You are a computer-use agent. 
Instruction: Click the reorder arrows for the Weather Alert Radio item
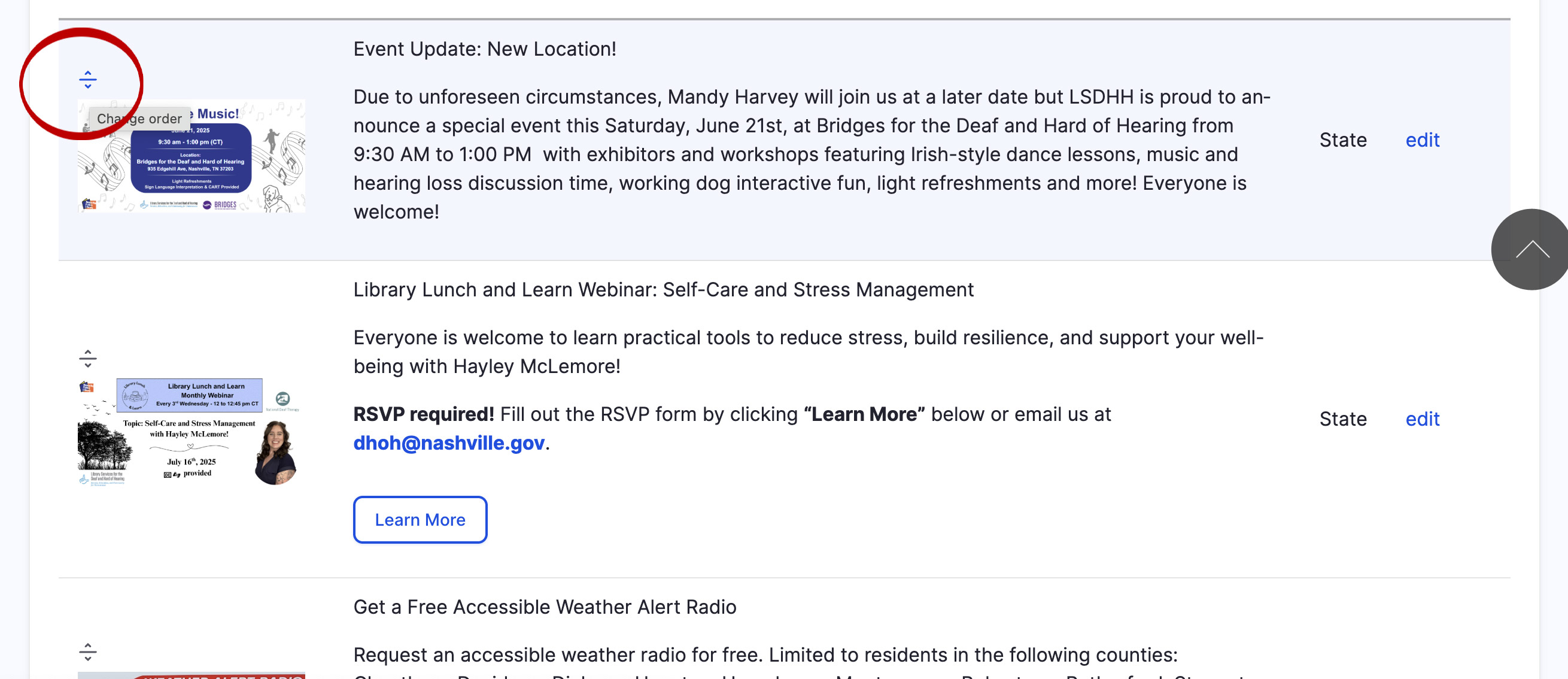[x=87, y=651]
